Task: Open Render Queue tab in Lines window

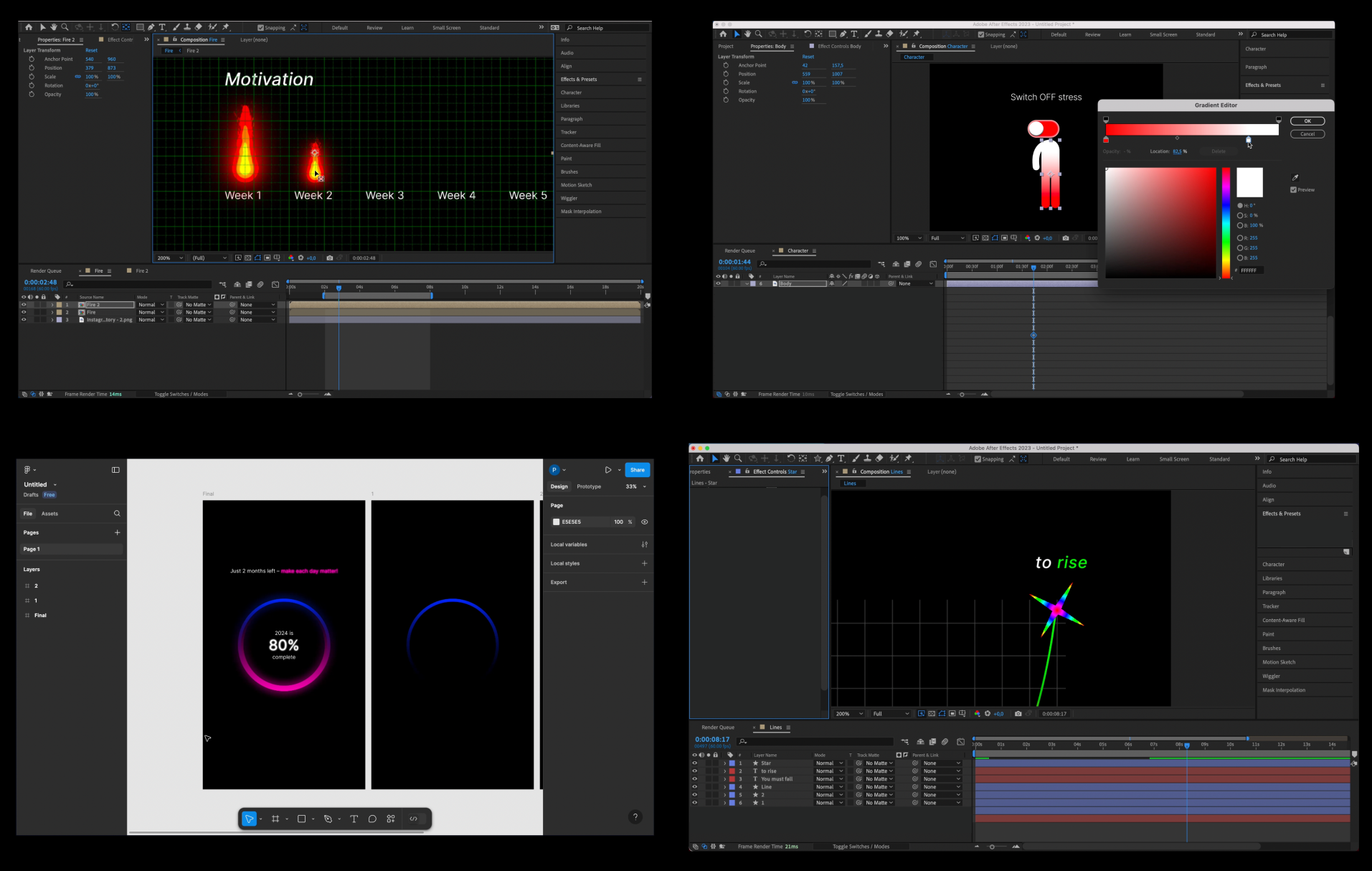Action: coord(718,728)
